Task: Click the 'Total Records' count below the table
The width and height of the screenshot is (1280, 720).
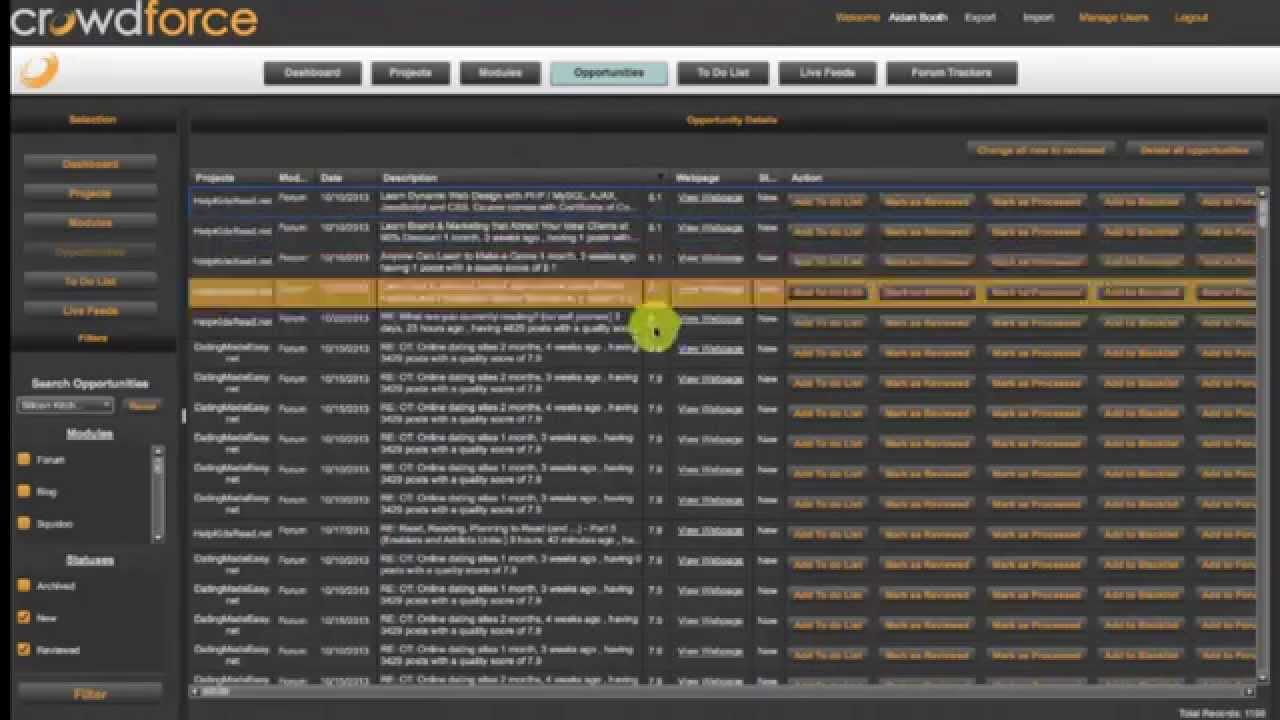Action: (x=1222, y=713)
